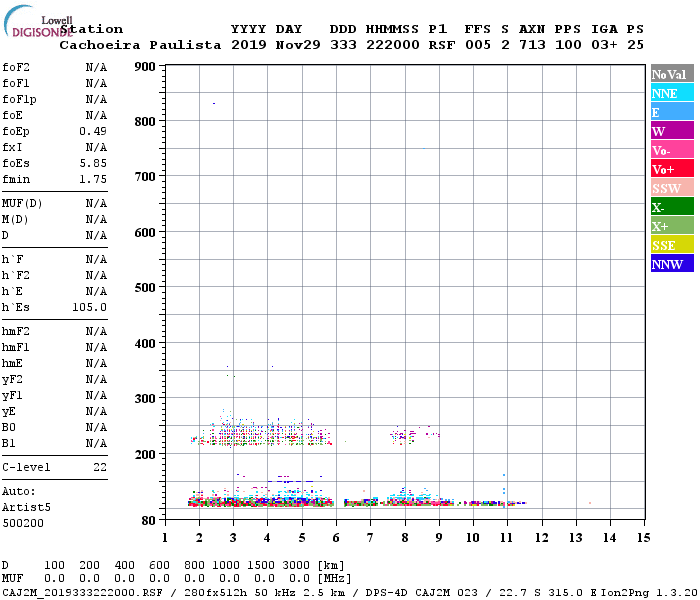Click the M(D) parameter label
This screenshot has width=700, height=600.
(15, 220)
